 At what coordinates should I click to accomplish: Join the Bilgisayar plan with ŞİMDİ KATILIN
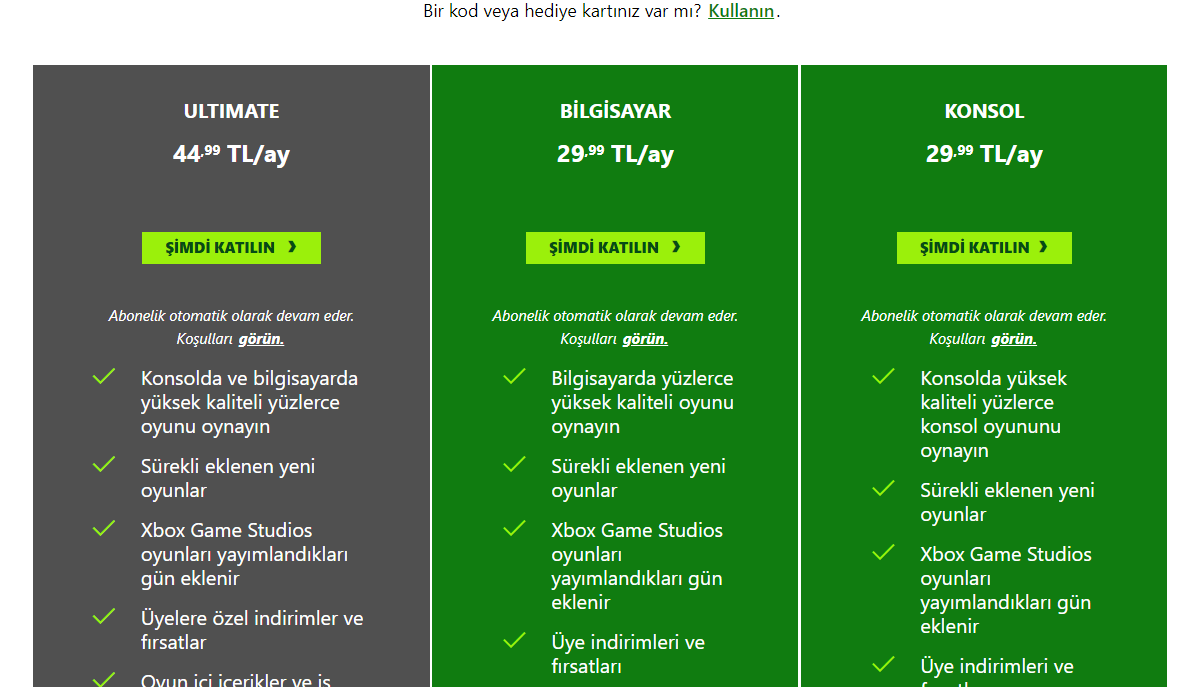point(615,248)
